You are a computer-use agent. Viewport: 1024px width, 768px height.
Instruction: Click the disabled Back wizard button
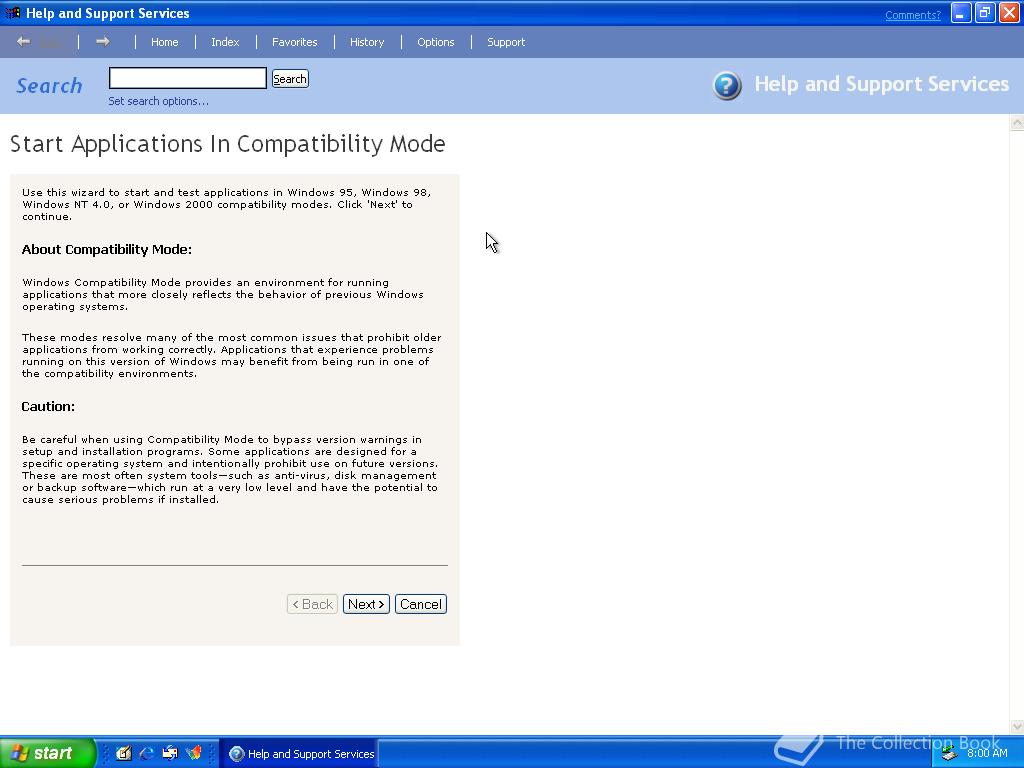(312, 604)
